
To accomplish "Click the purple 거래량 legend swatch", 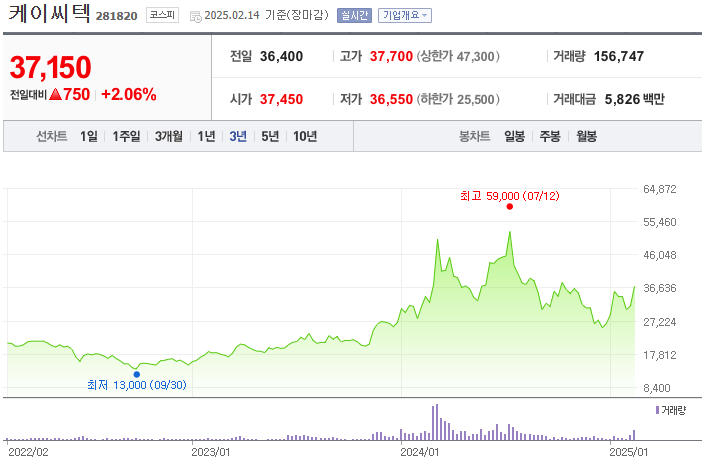I will [657, 410].
